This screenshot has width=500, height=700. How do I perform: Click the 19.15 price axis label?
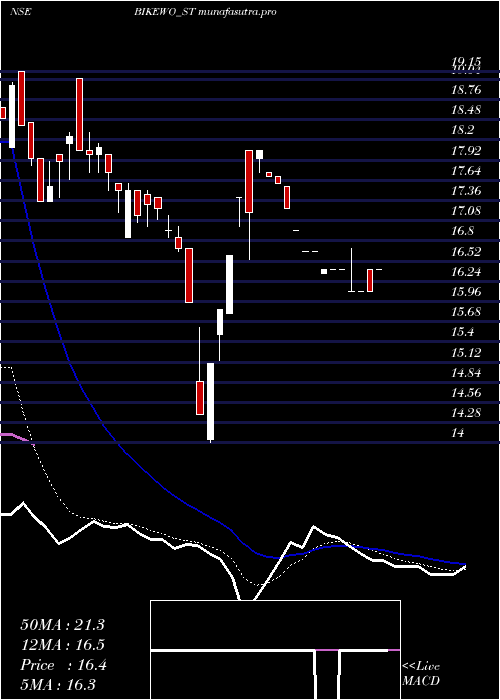[x=465, y=62]
